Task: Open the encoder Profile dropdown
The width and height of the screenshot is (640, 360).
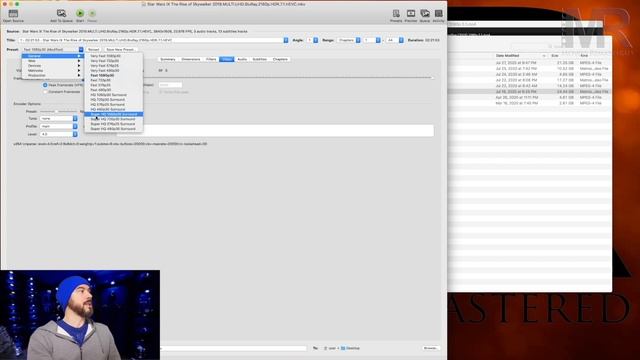Action: pos(59,126)
